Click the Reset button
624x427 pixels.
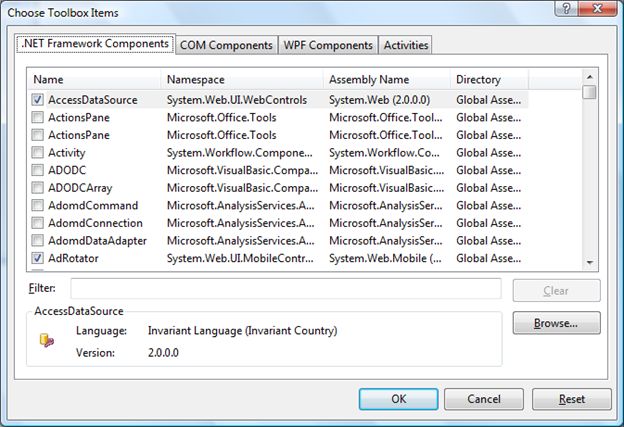(x=571, y=399)
